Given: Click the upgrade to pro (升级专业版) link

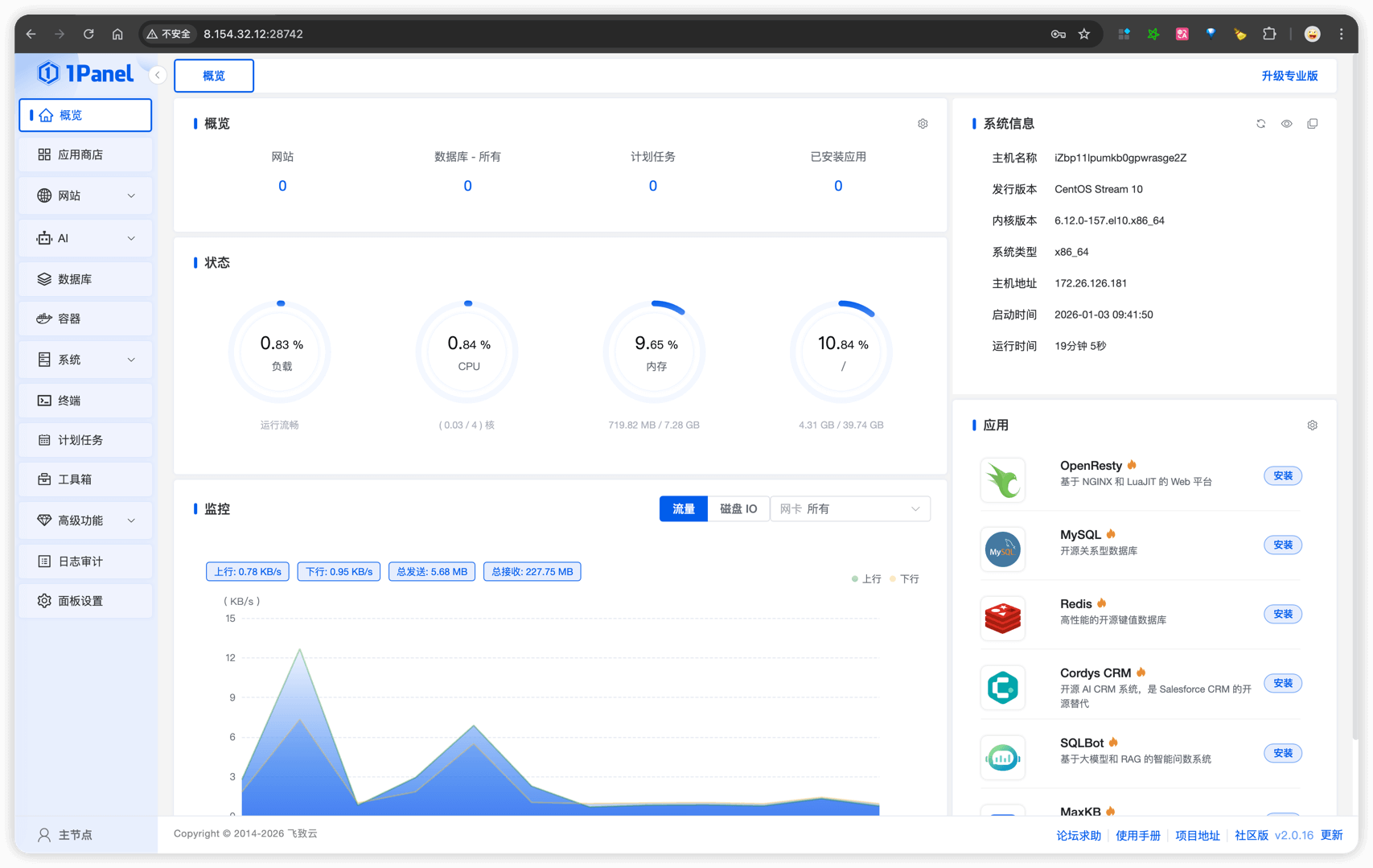Looking at the screenshot, I should (1289, 76).
